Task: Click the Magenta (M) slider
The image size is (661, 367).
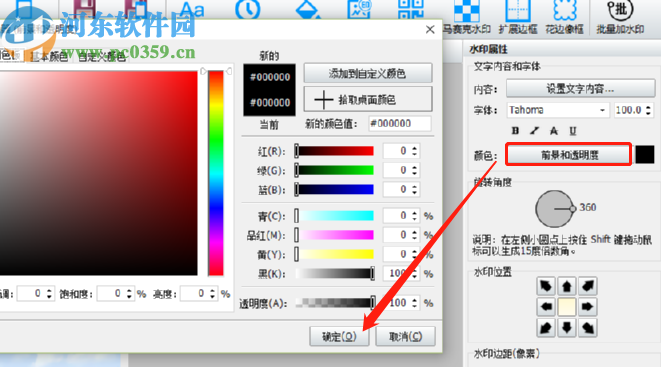Action: click(x=335, y=235)
